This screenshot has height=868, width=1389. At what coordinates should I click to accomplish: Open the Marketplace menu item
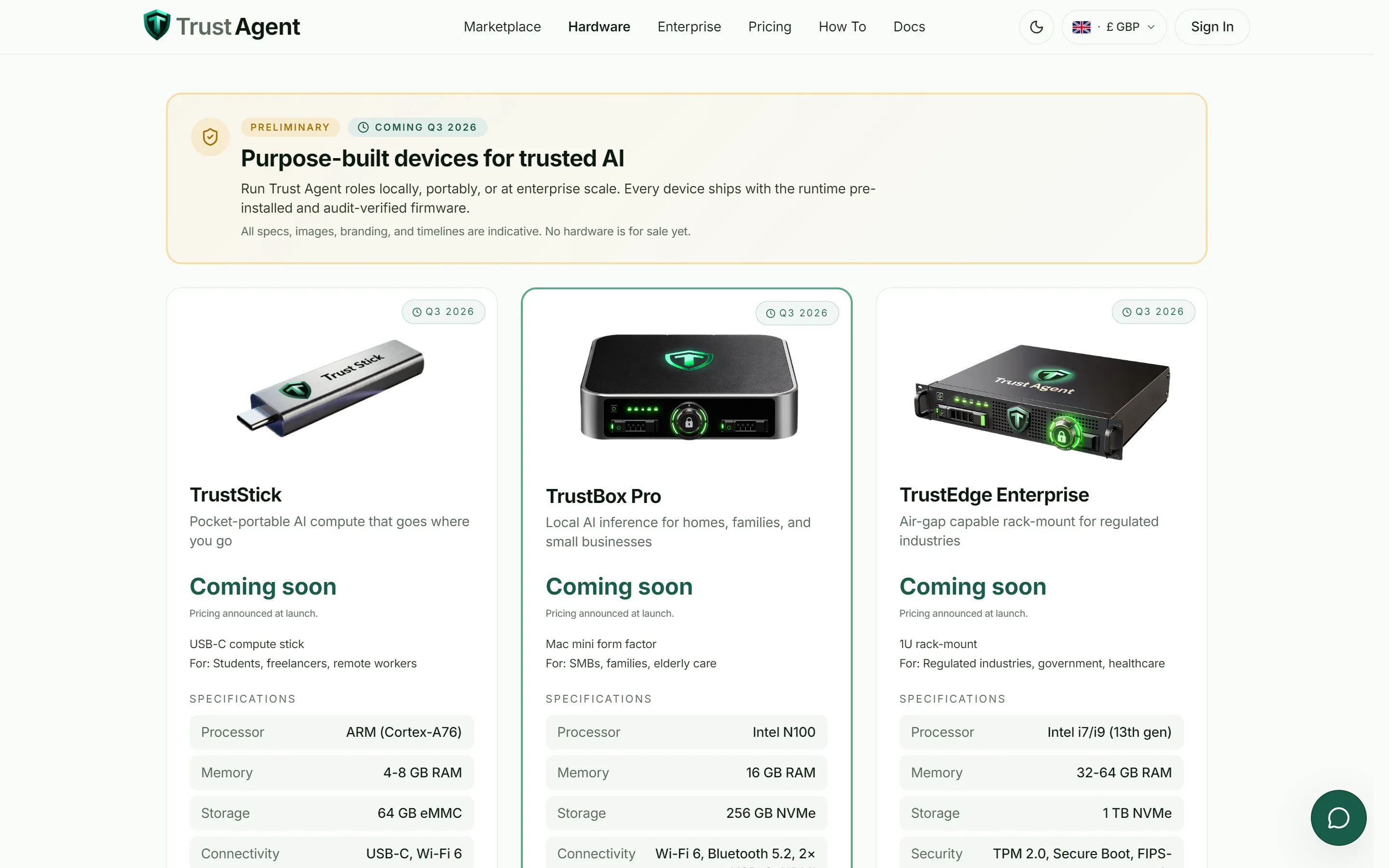click(502, 27)
